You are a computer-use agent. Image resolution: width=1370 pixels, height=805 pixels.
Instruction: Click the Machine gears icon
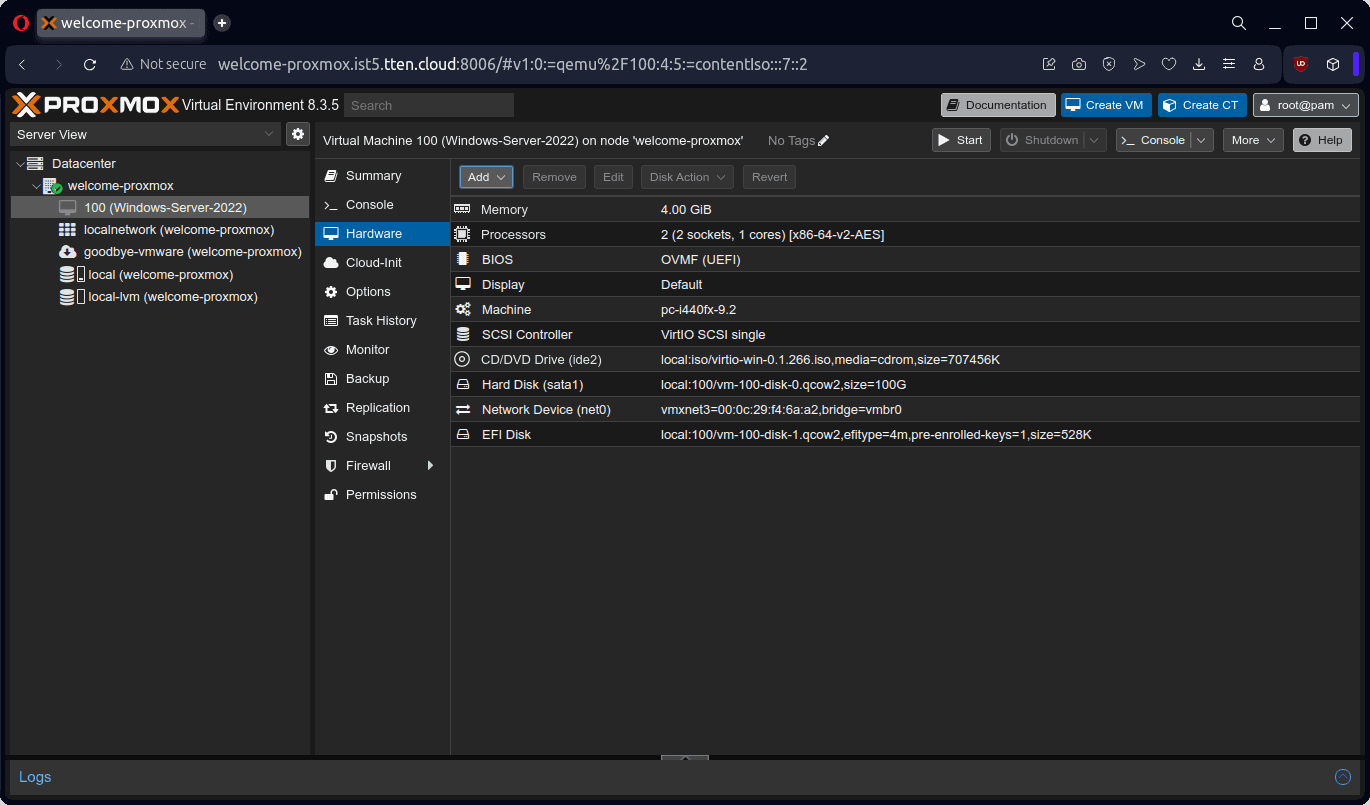(x=462, y=309)
